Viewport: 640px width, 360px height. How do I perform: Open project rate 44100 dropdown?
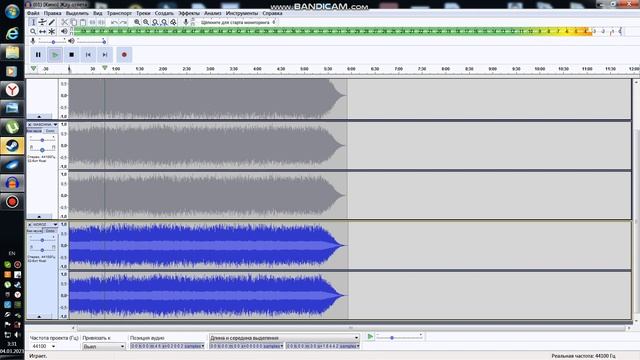(53, 346)
